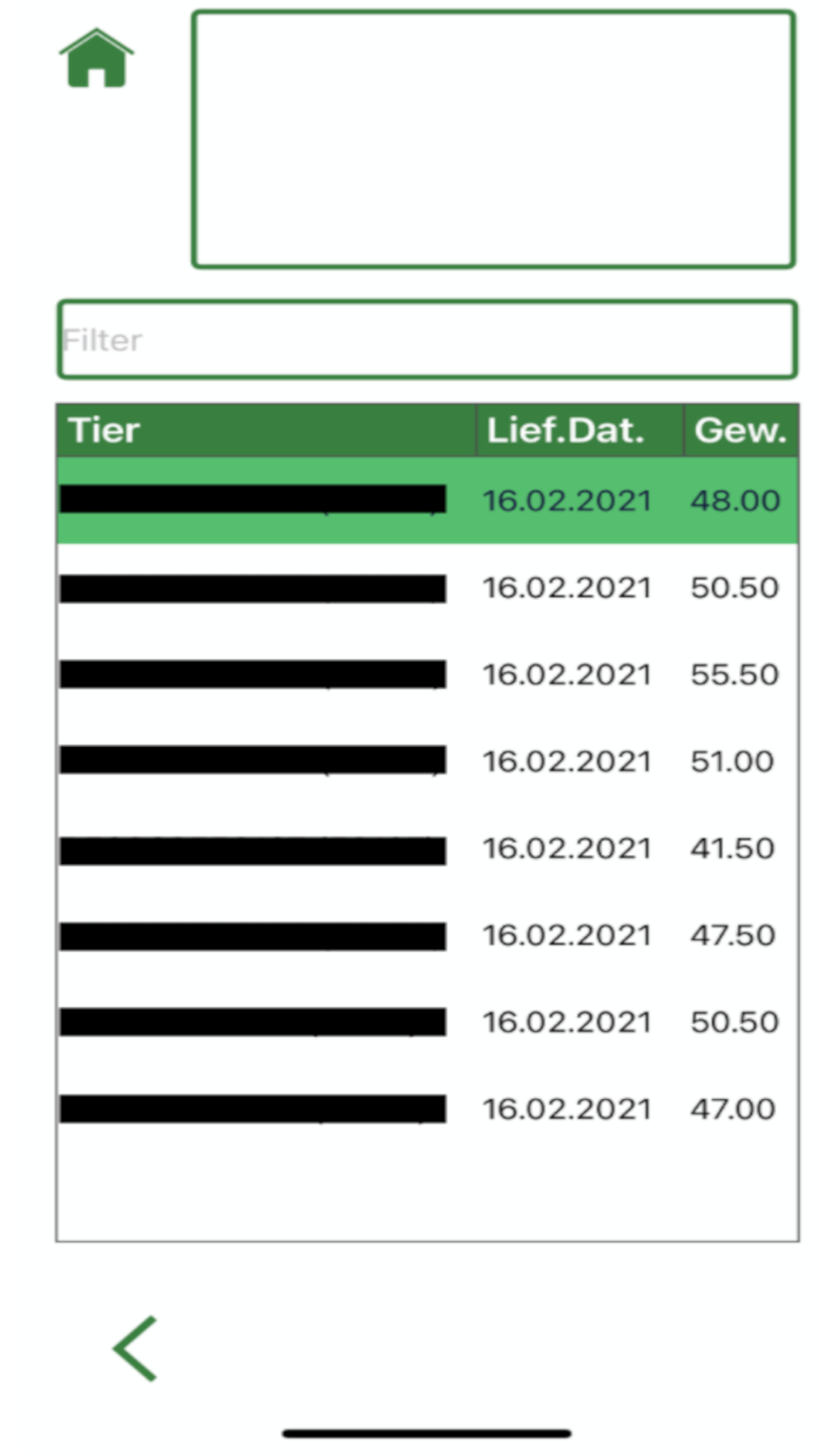
Task: Tap the redacted animal name in 47.00 row
Action: click(252, 1109)
